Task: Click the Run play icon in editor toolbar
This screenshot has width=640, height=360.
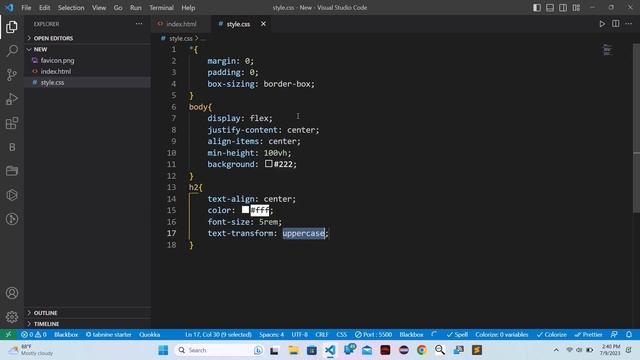Action: coord(602,24)
